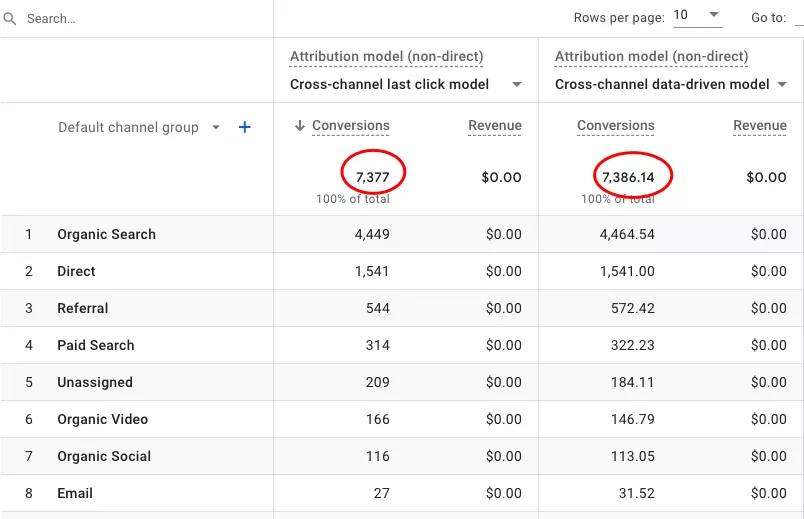
Task: Select the Organic Video row label
Action: pos(103,419)
